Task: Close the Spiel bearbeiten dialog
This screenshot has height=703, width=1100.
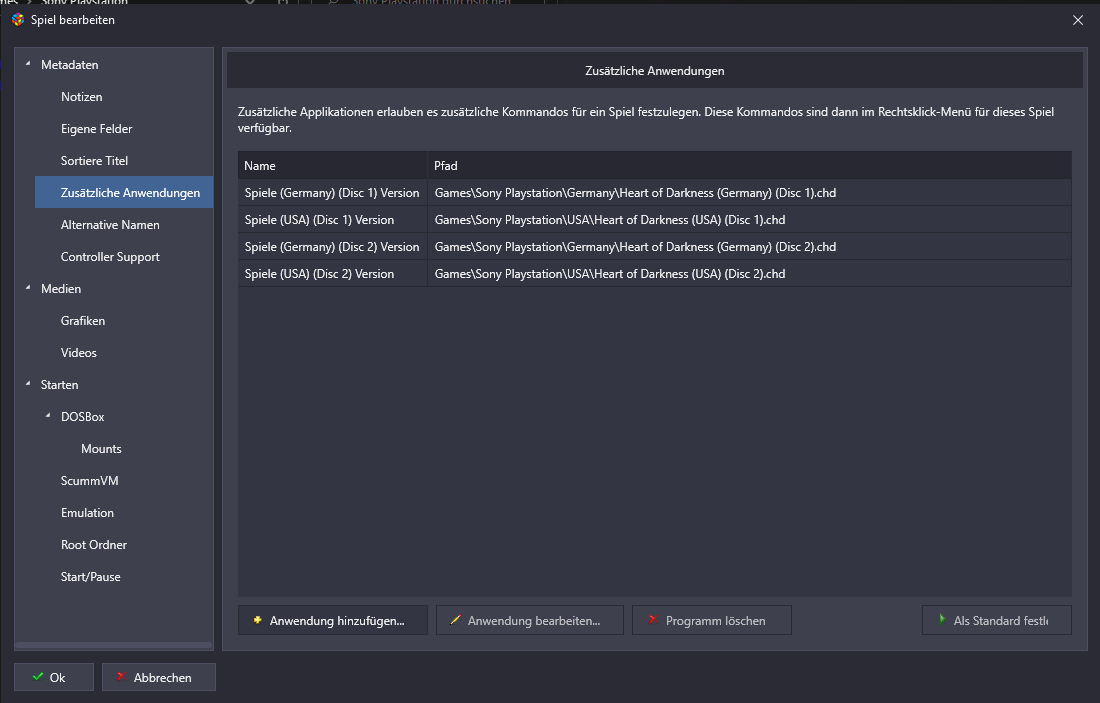Action: tap(1078, 20)
